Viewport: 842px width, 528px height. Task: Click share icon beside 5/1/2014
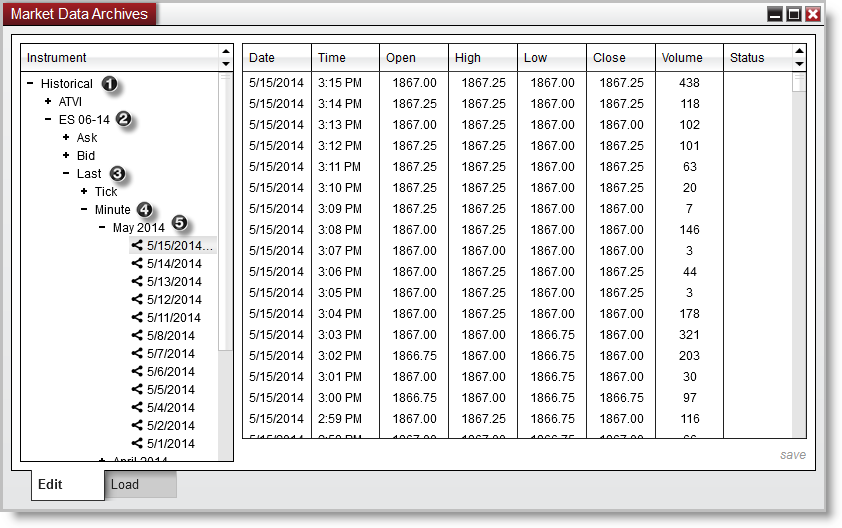[137, 443]
